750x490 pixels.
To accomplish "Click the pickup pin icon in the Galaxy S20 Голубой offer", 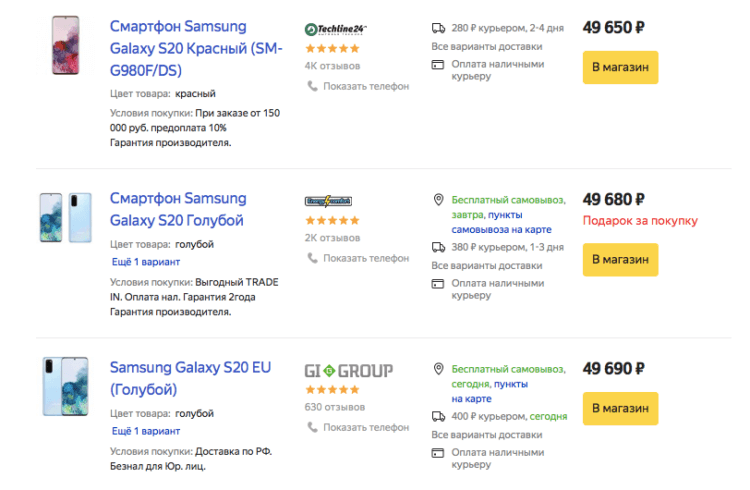I will (x=438, y=200).
